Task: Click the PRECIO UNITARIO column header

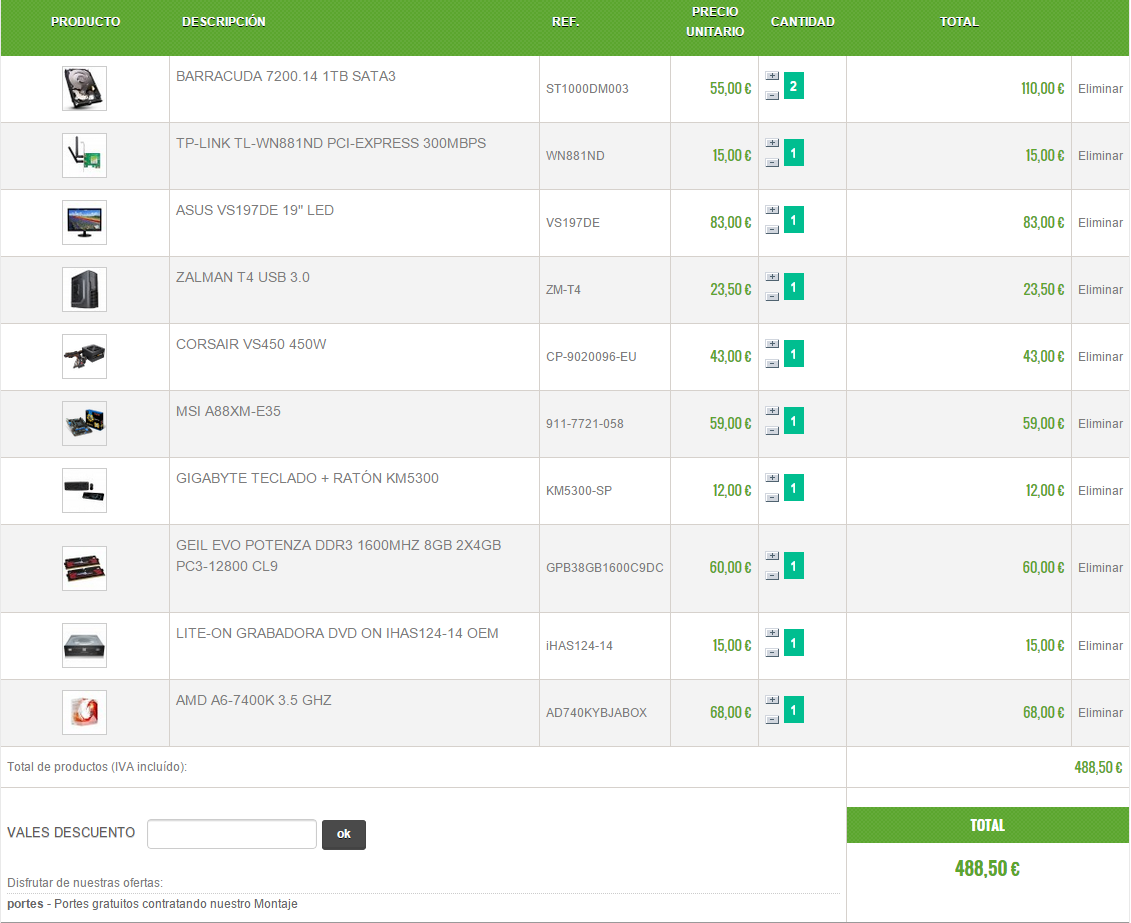Action: coord(715,22)
